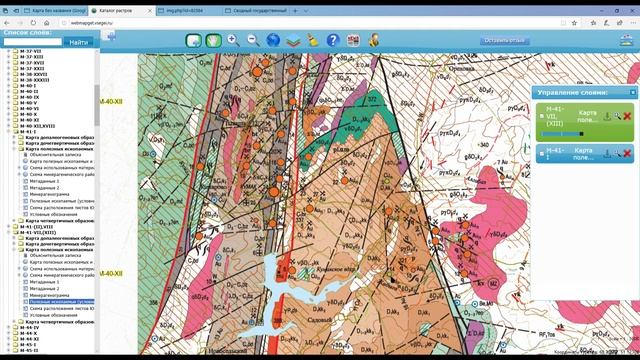The image size is (640, 360).
Task: Remove the M-41-I layer with red X
Action: coord(627,153)
